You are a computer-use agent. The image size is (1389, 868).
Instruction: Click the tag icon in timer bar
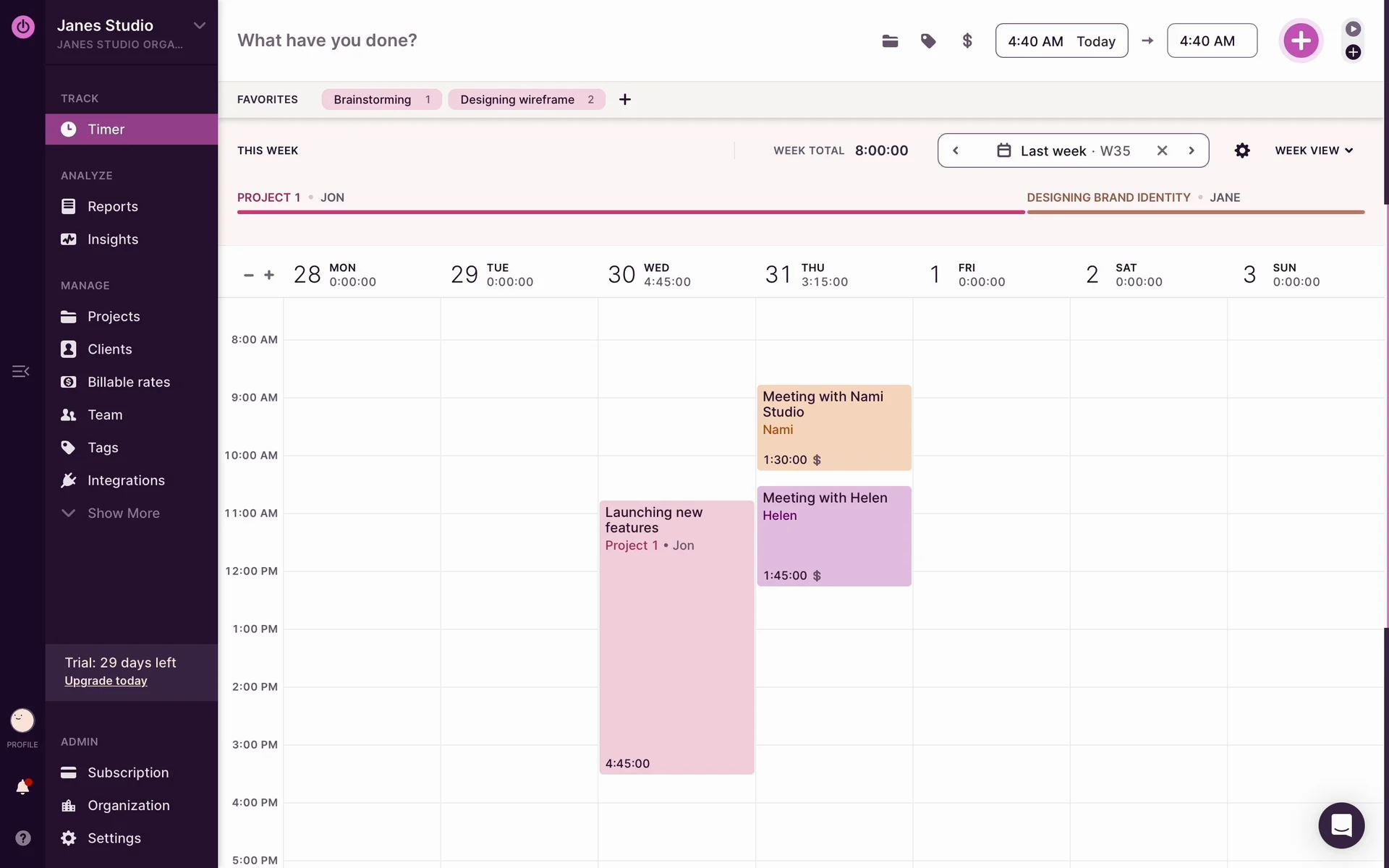click(x=928, y=41)
